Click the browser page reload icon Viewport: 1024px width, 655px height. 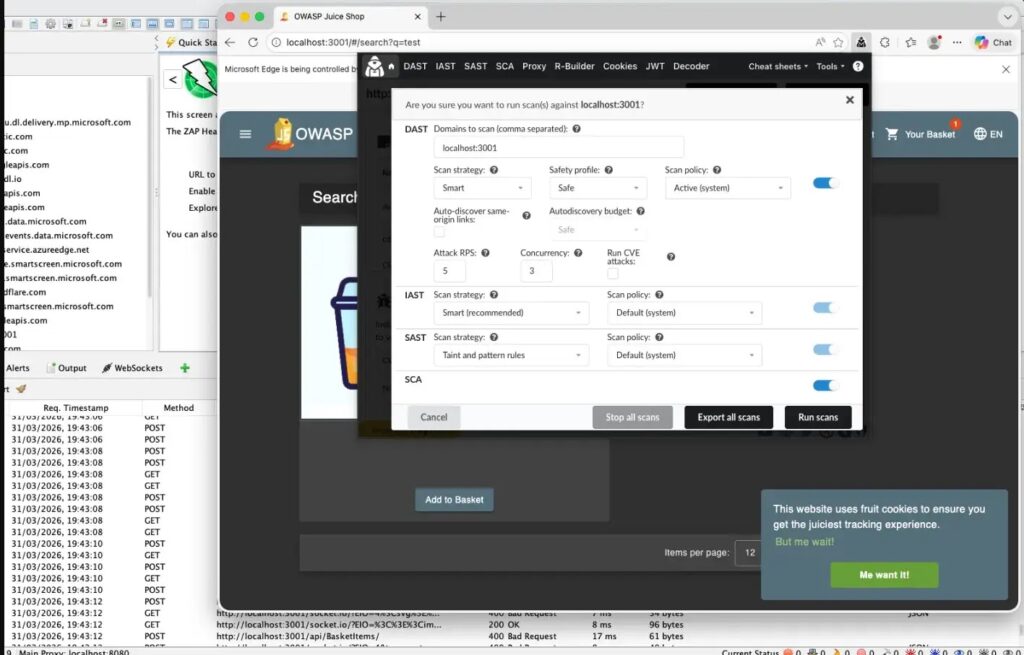click(x=252, y=43)
